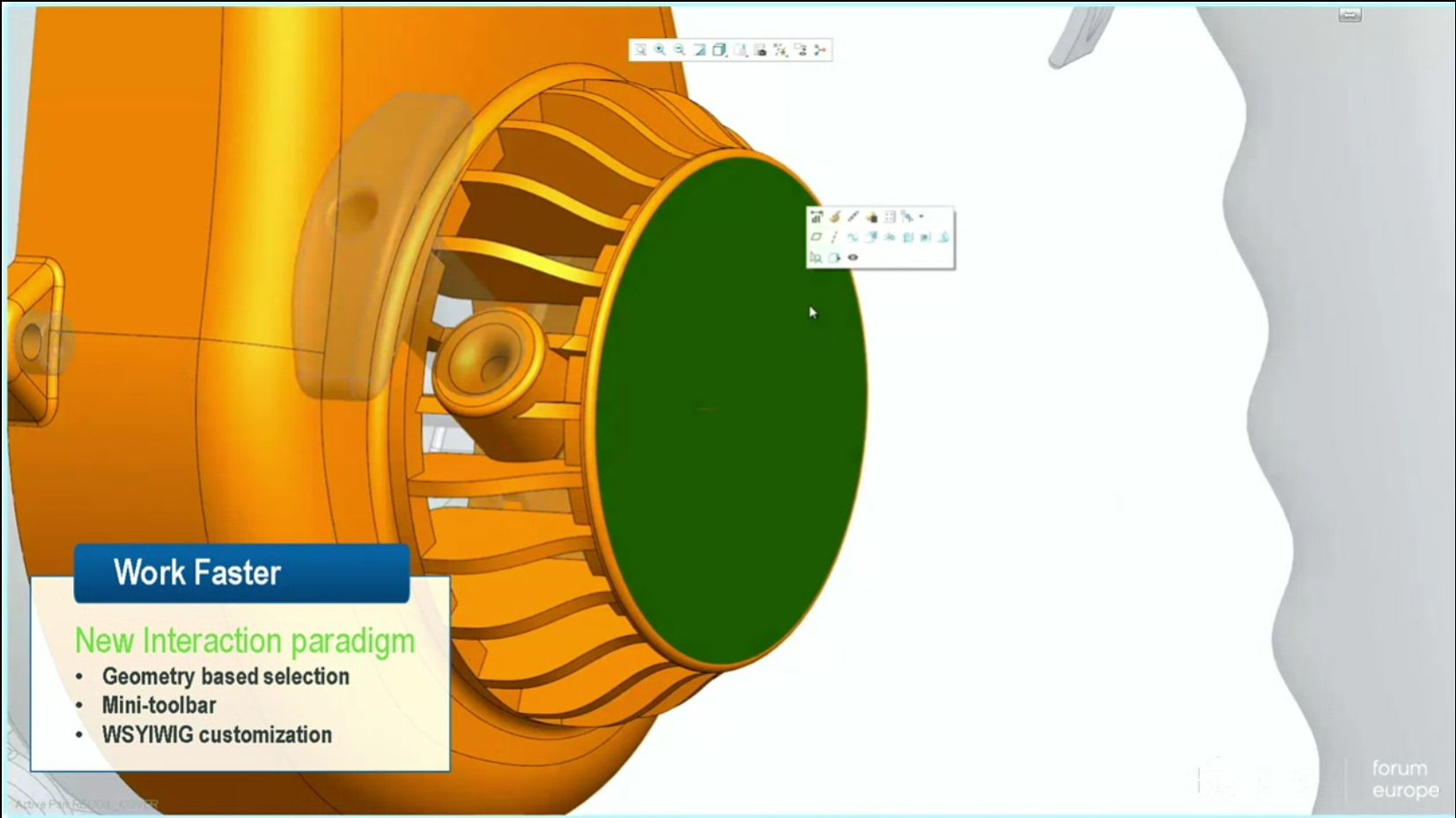Click the Revolve icon in the mini-toolbar
The width and height of the screenshot is (1456, 818).
(x=890, y=237)
